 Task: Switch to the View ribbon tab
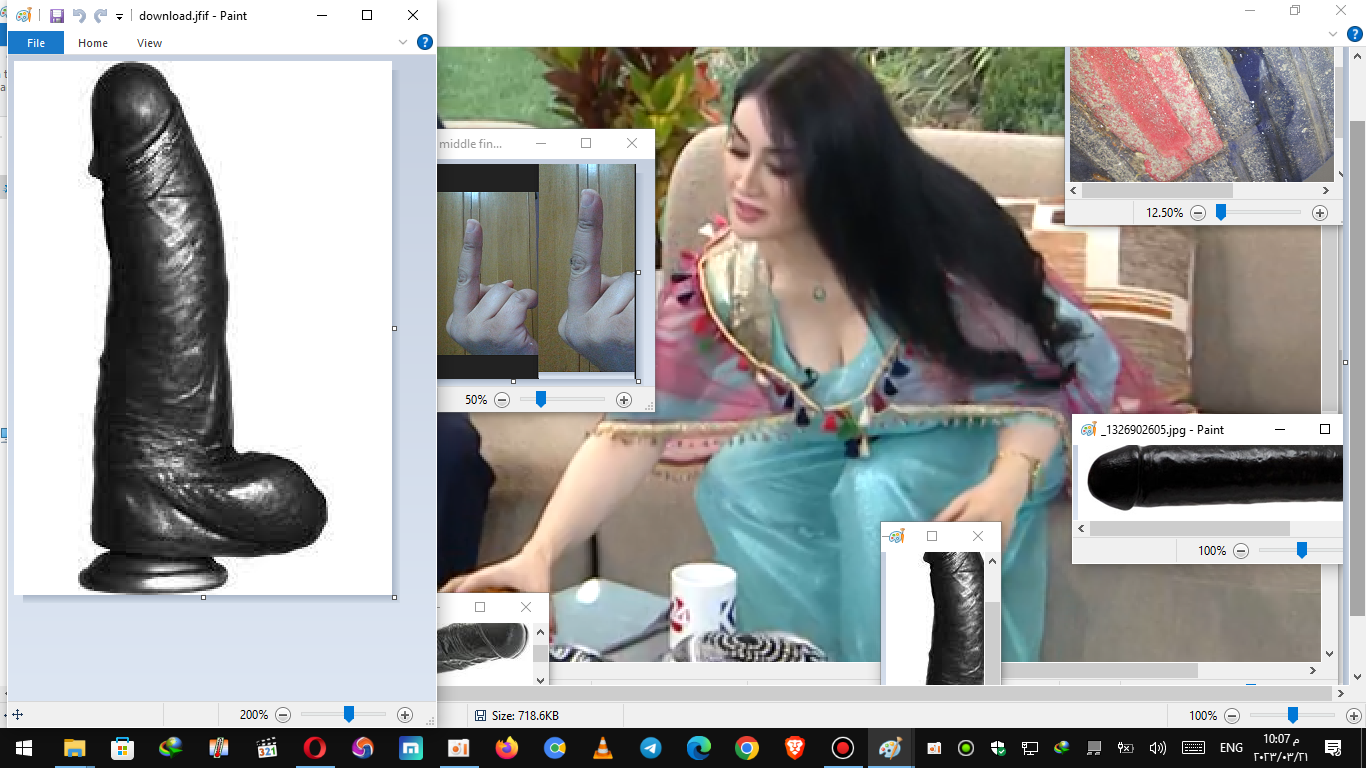149,43
